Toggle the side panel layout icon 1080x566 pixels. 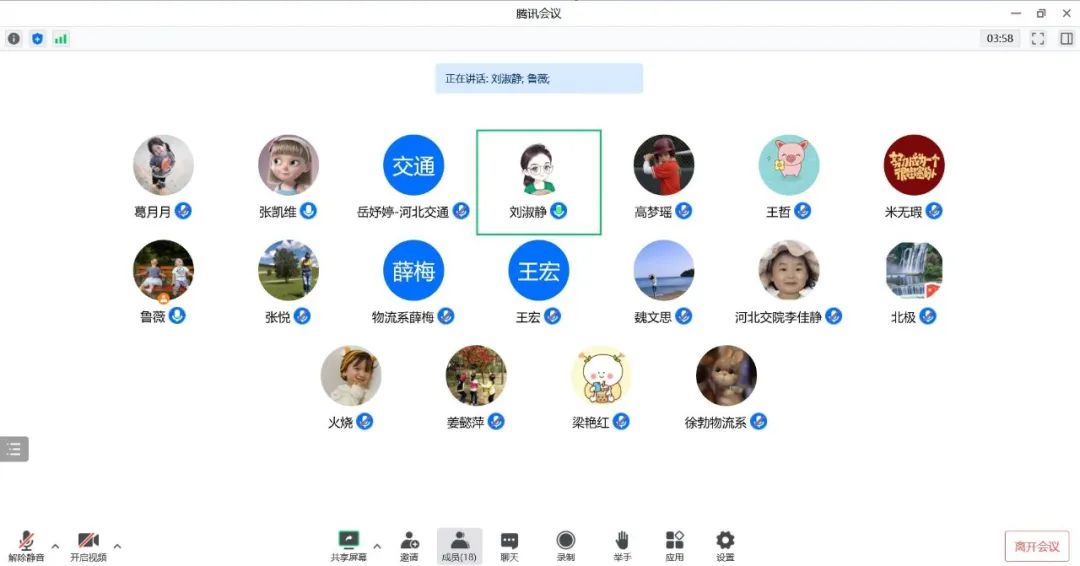[x=1066, y=39]
